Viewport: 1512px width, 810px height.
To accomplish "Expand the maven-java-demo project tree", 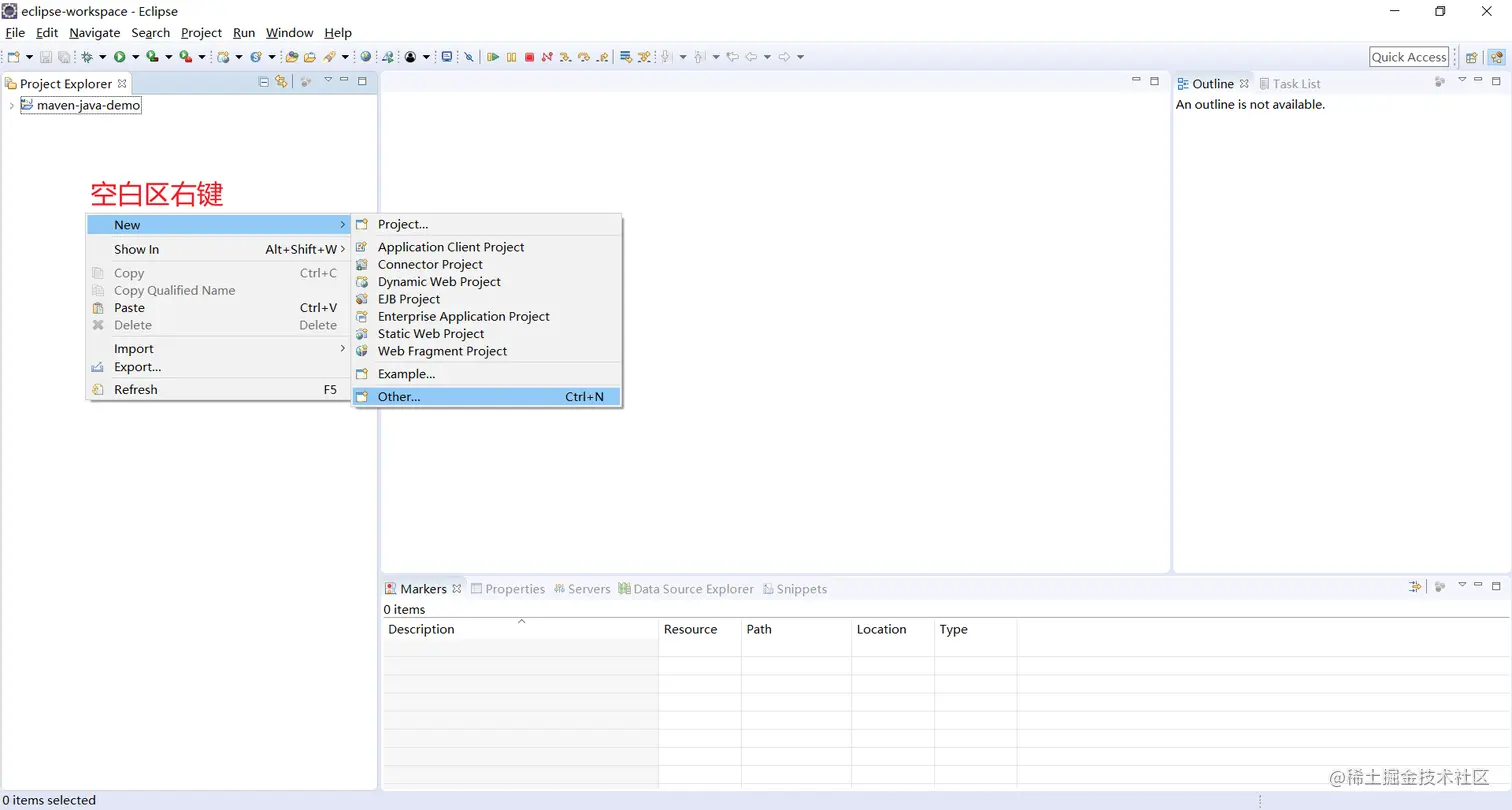I will (11, 105).
